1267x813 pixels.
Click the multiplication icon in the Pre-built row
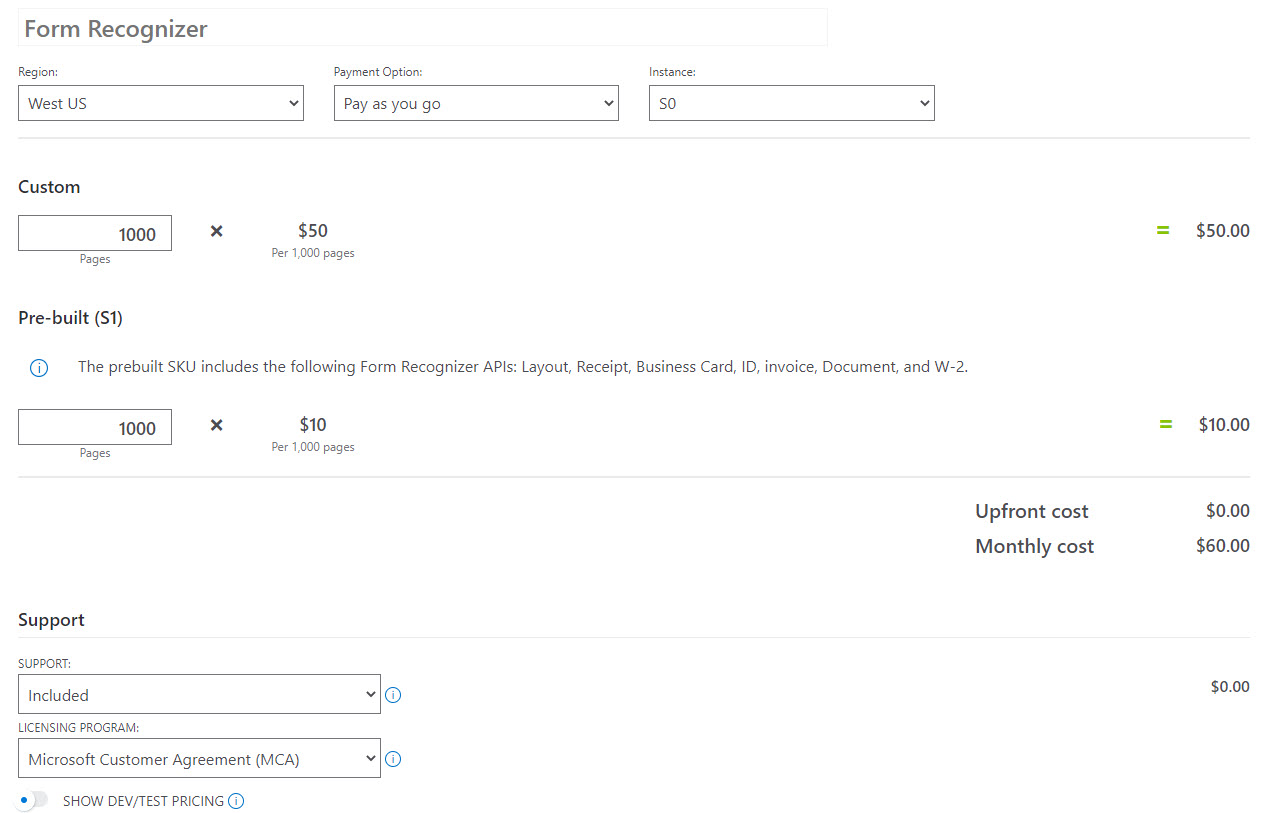pos(216,425)
